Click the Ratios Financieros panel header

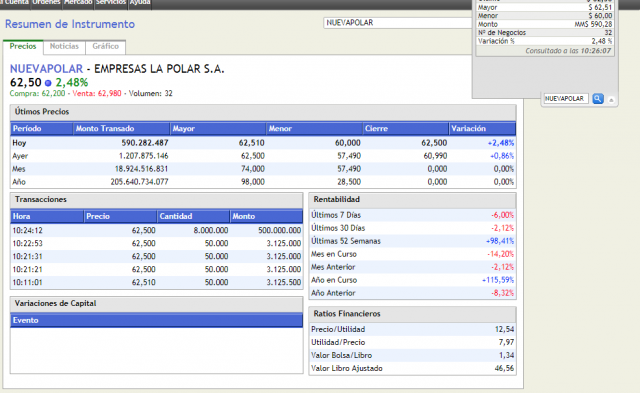tap(413, 314)
